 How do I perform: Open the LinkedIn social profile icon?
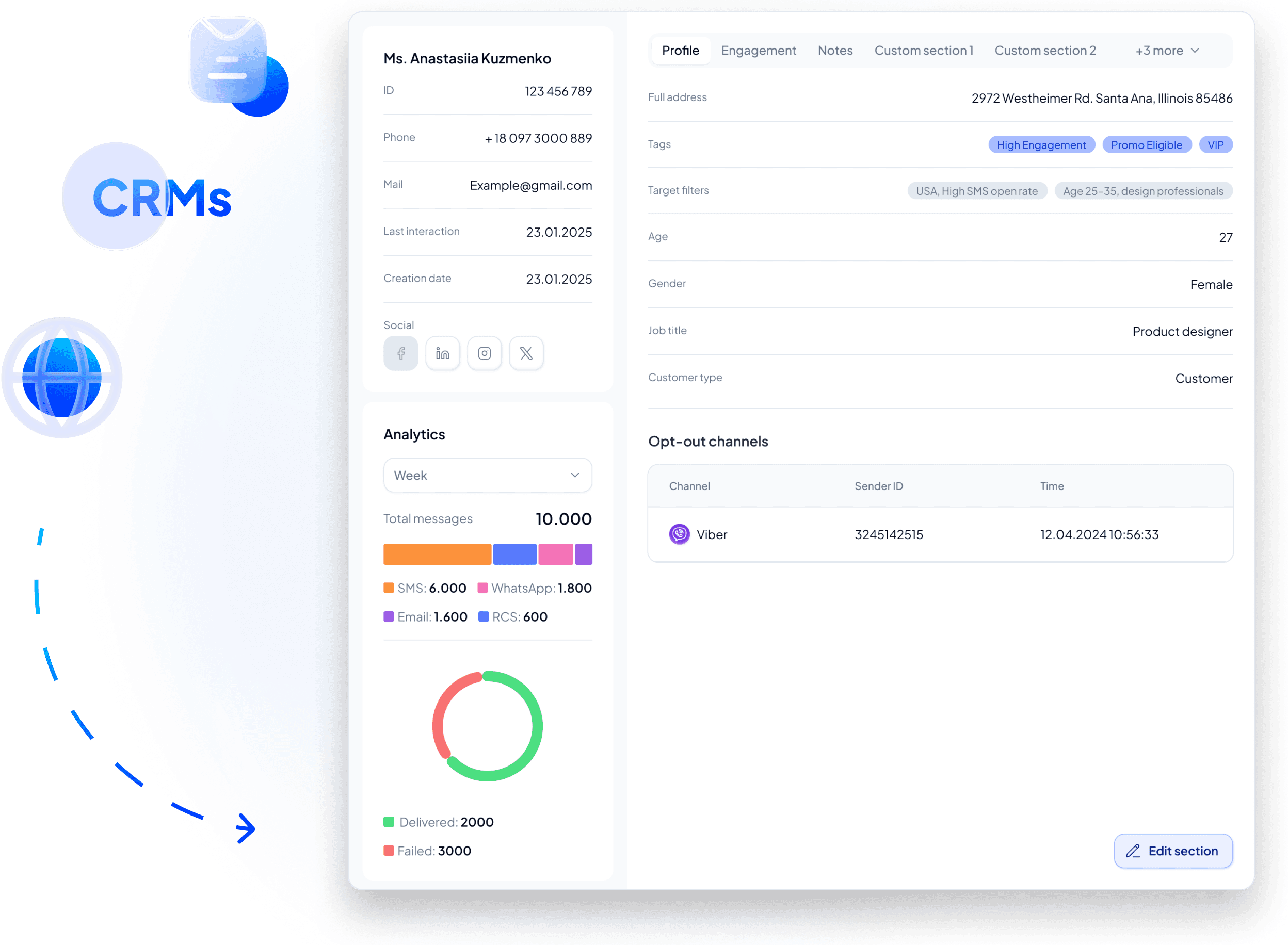coord(442,353)
